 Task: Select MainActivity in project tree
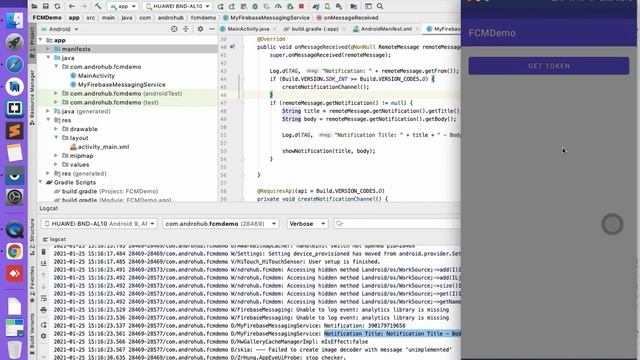tap(96, 76)
